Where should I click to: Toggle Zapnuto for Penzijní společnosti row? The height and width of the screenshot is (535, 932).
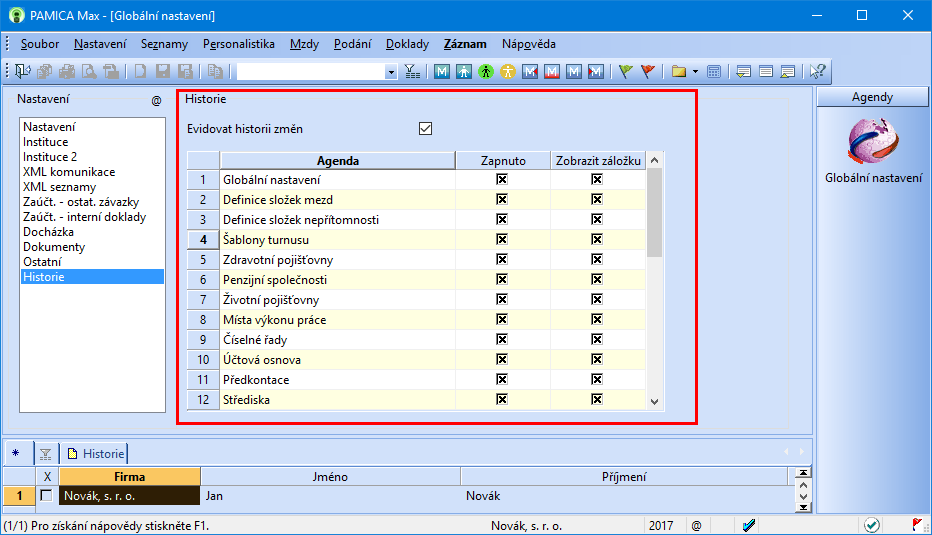(502, 279)
